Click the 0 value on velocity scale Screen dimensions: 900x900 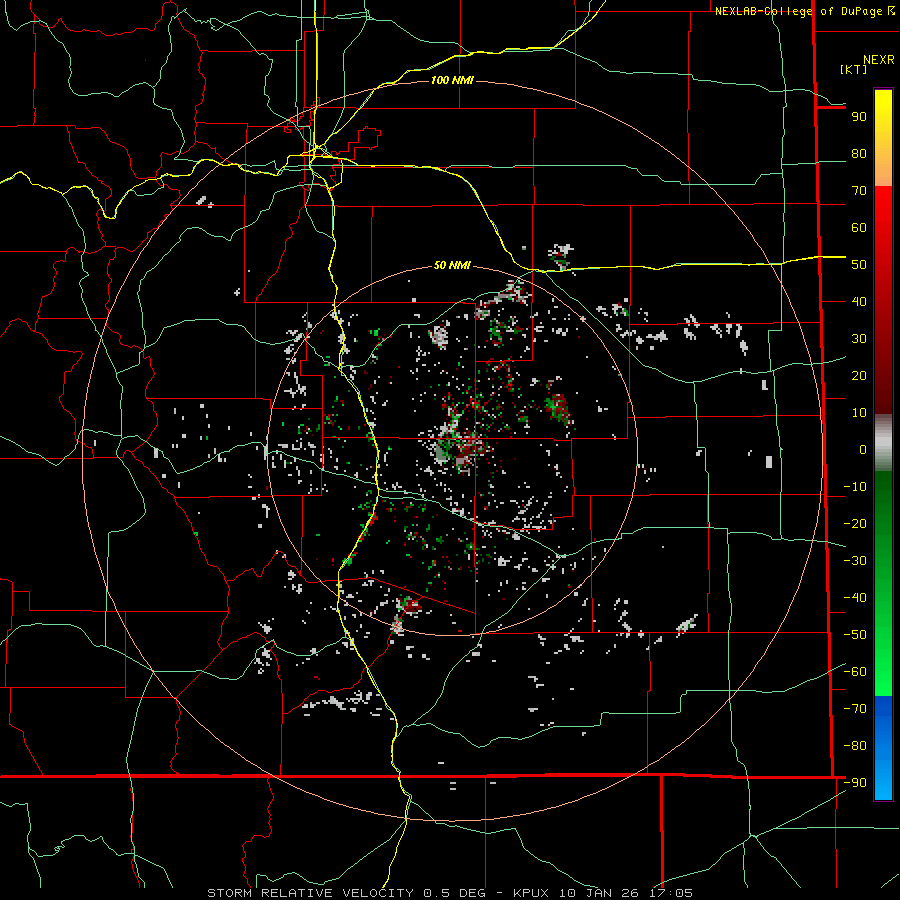pos(863,449)
